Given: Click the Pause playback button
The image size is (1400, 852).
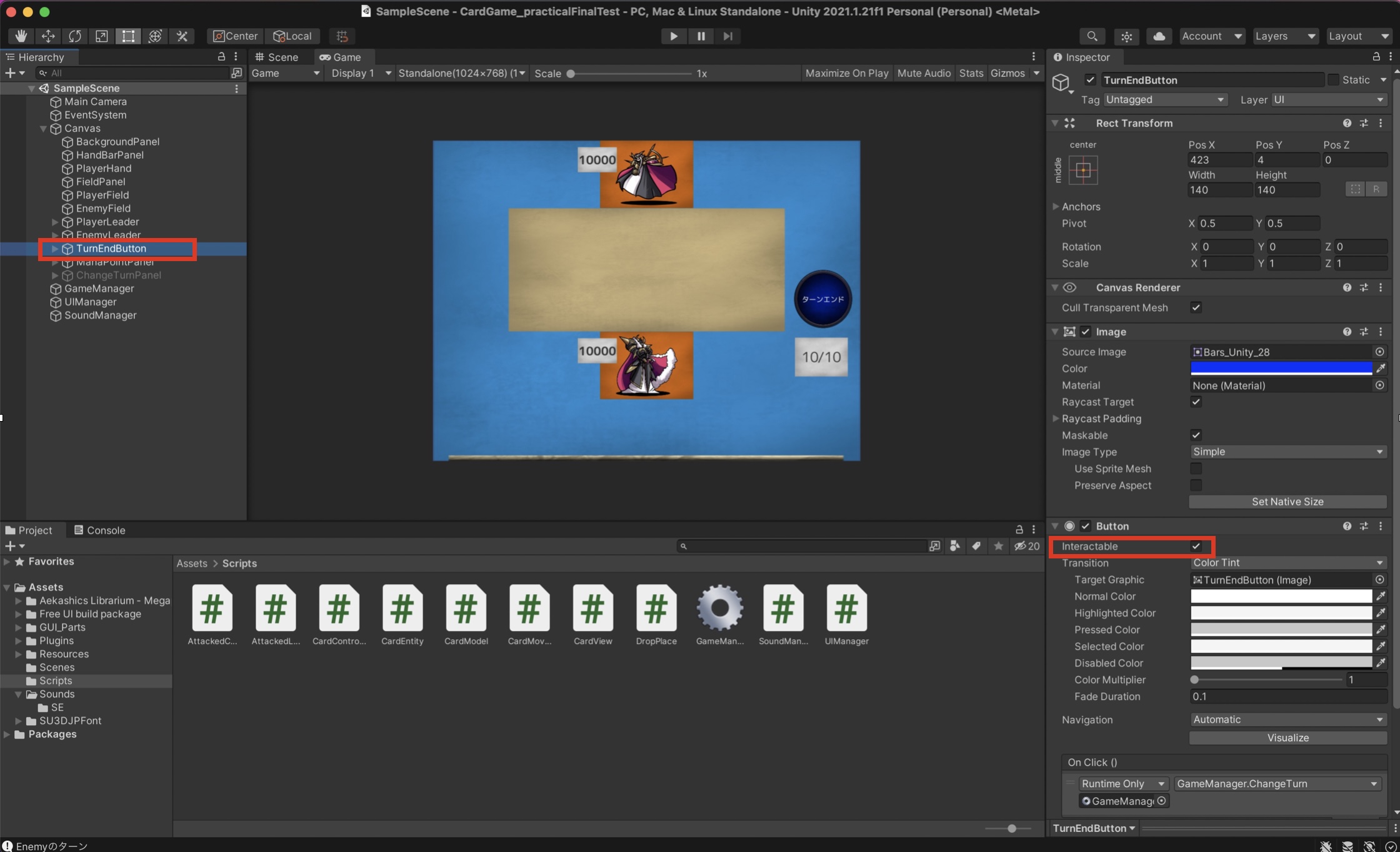Looking at the screenshot, I should (701, 36).
